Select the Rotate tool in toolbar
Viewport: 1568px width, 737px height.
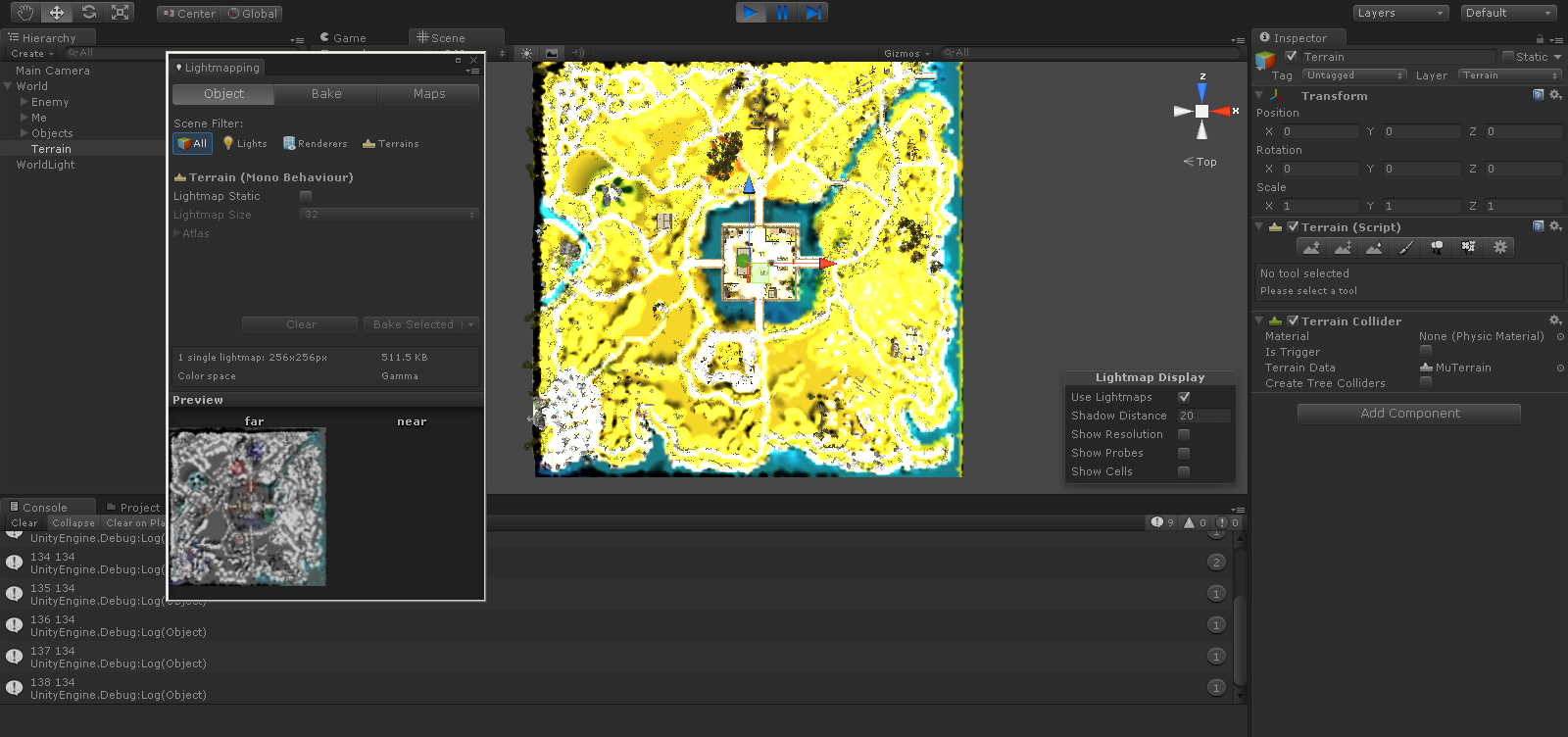point(88,13)
